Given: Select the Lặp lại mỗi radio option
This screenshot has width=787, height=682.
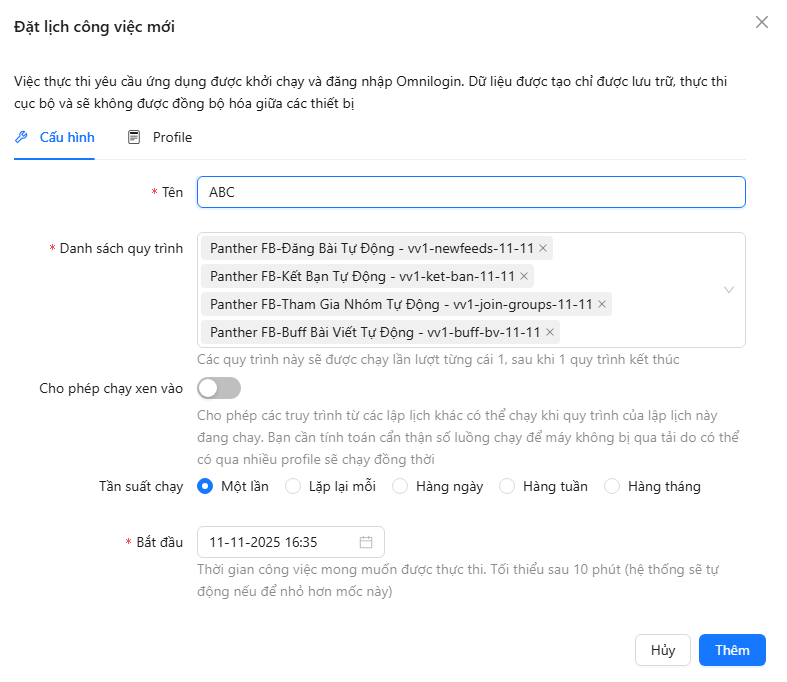Looking at the screenshot, I should 293,486.
